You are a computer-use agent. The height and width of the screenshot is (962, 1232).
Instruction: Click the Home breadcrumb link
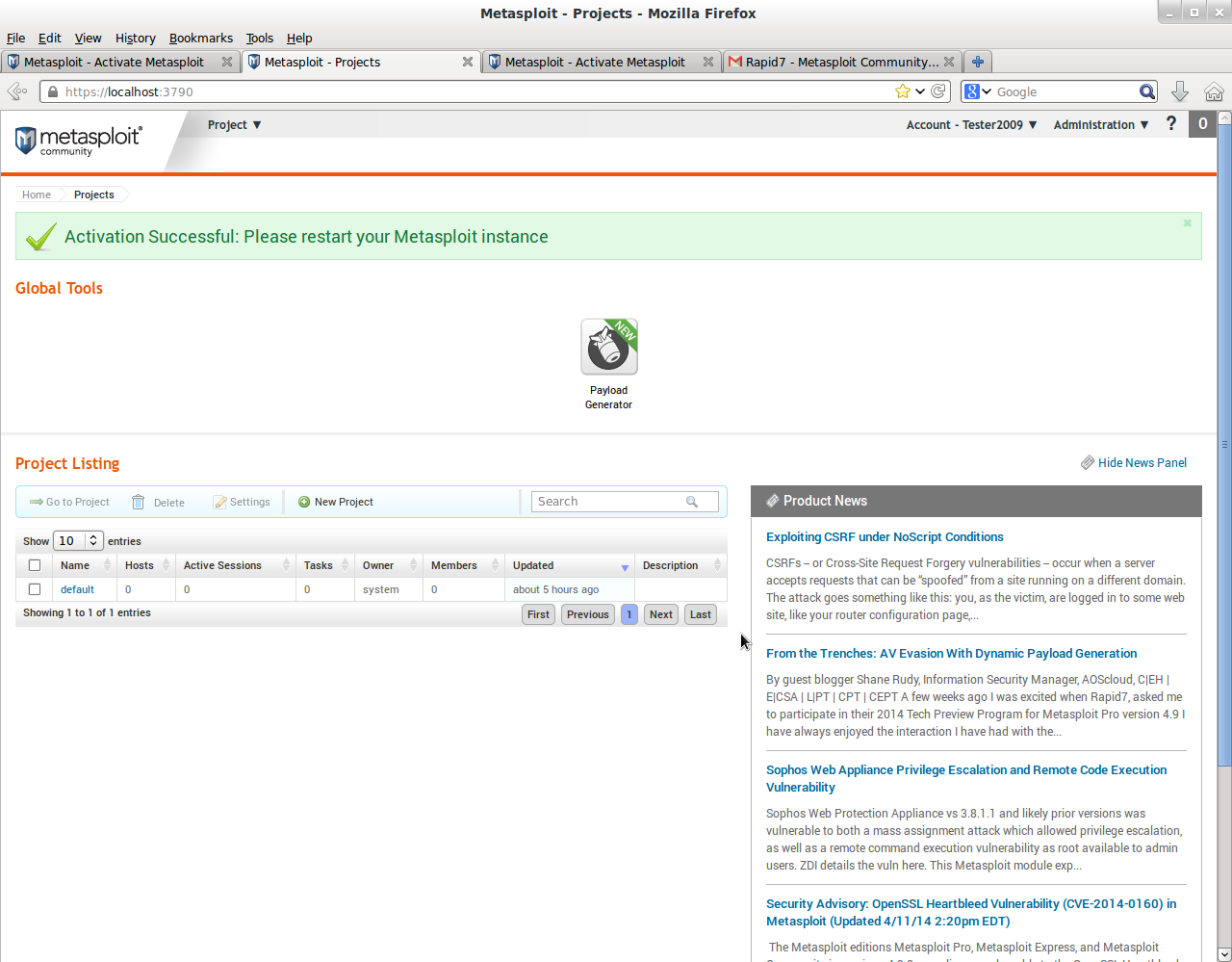pos(37,195)
